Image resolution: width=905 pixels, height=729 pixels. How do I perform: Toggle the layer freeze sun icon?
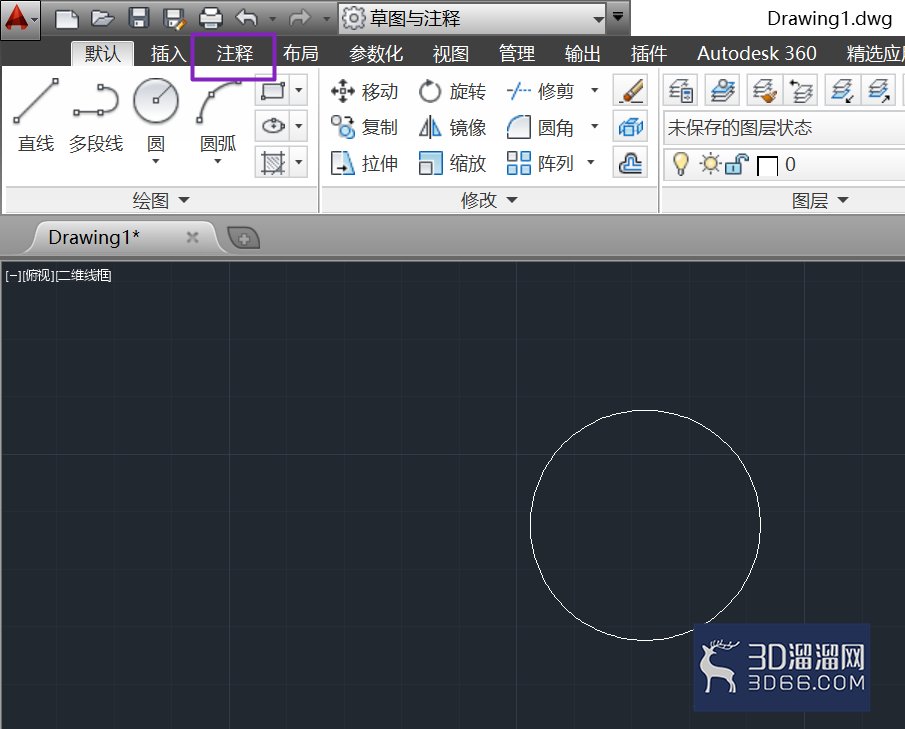709,164
